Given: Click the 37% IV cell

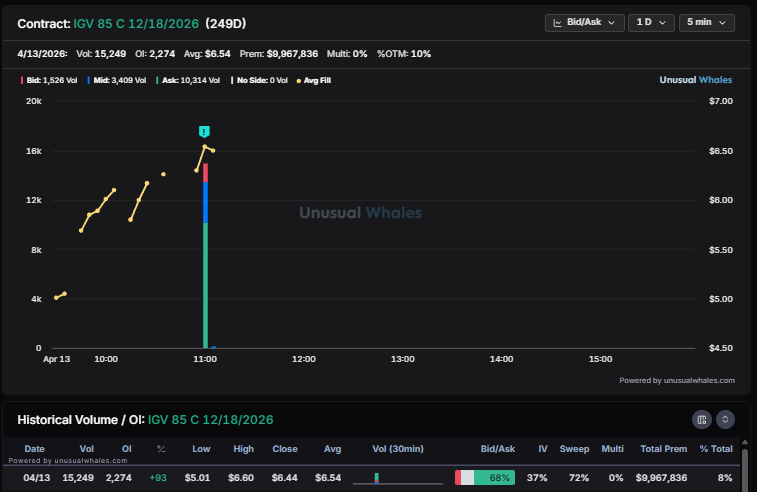Looking at the screenshot, I should [x=537, y=478].
